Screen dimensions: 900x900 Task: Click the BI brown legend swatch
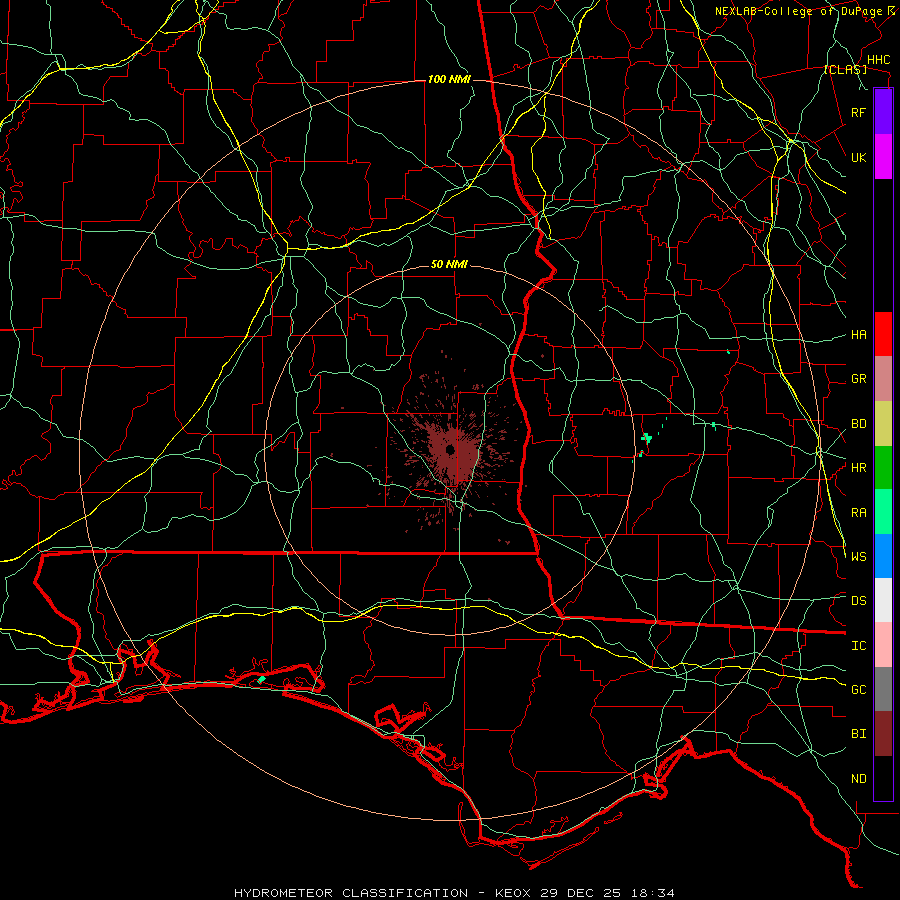[x=883, y=734]
